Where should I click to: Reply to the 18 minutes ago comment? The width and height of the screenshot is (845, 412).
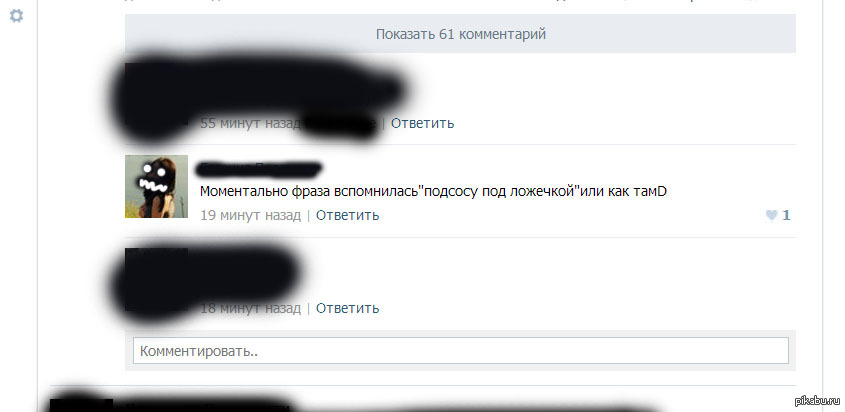[348, 308]
